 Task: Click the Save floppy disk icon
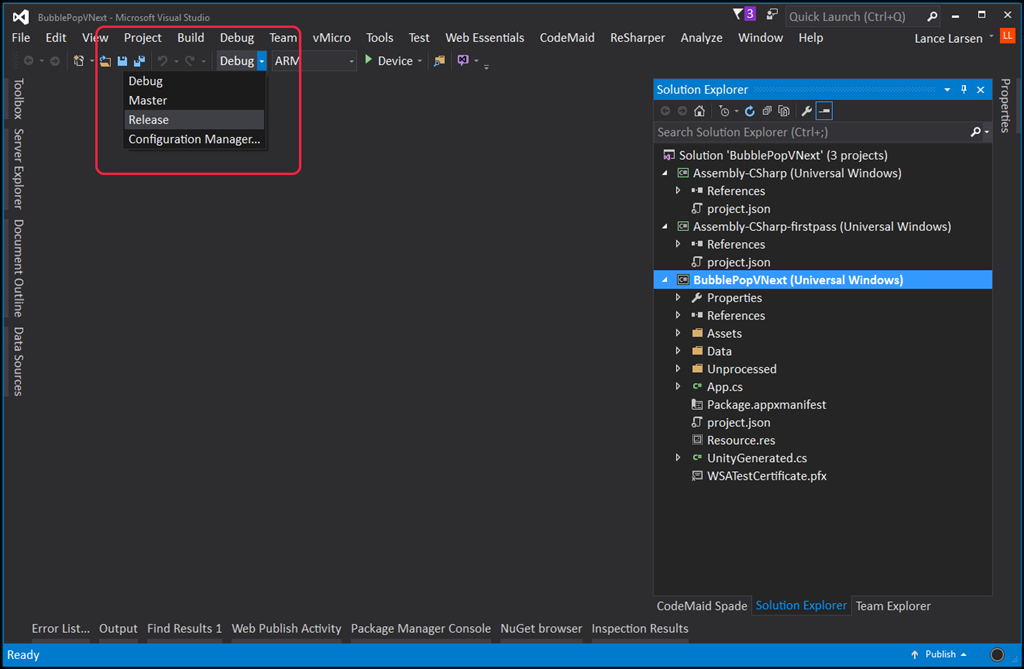tap(122, 61)
